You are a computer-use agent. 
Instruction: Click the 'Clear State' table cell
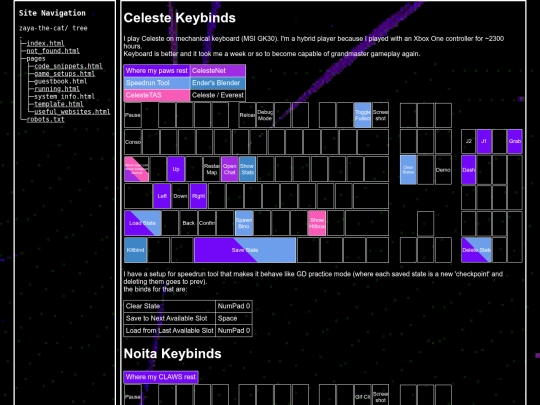[x=169, y=306]
